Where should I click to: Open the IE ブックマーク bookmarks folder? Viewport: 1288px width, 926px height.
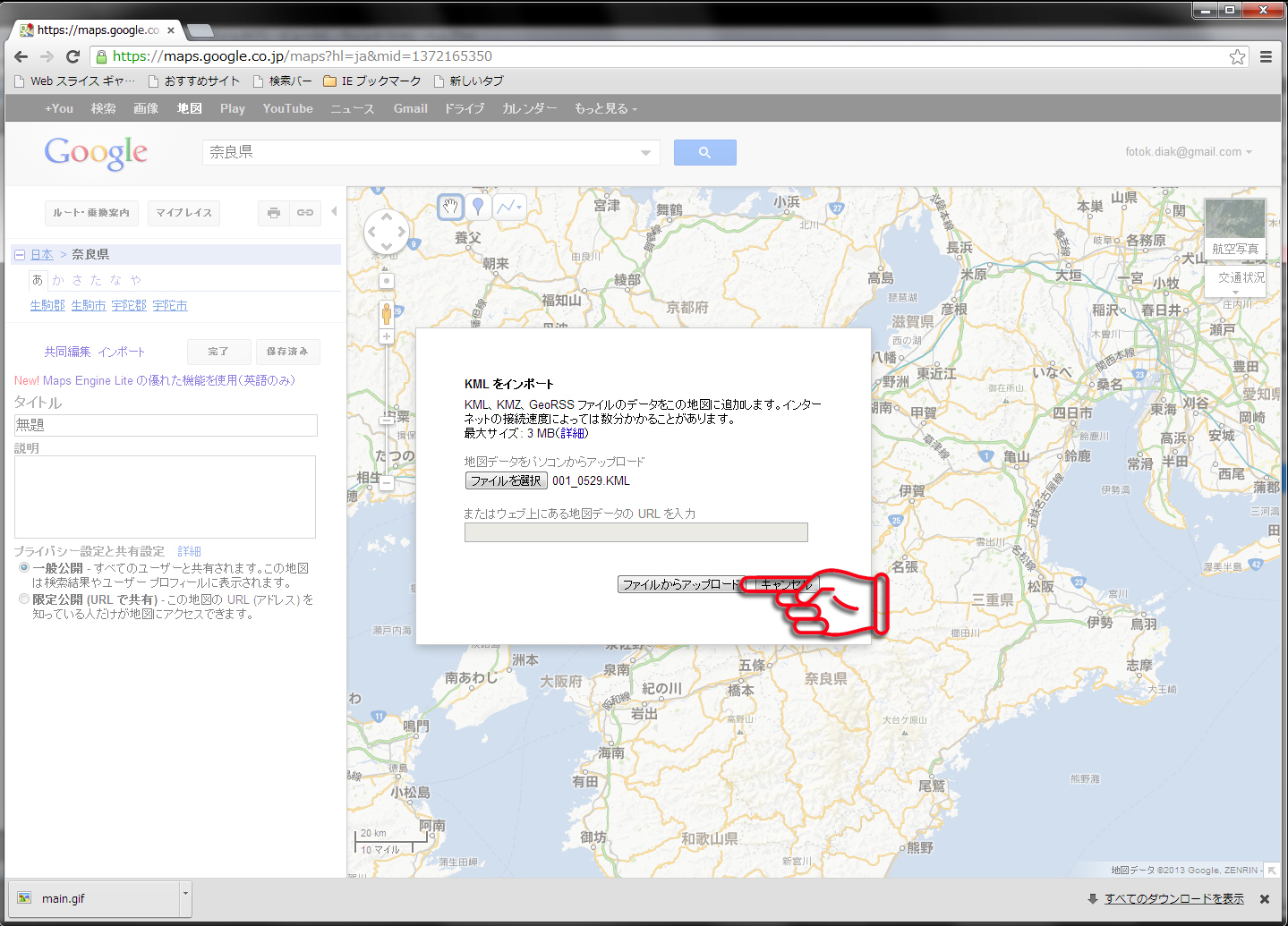(x=372, y=81)
